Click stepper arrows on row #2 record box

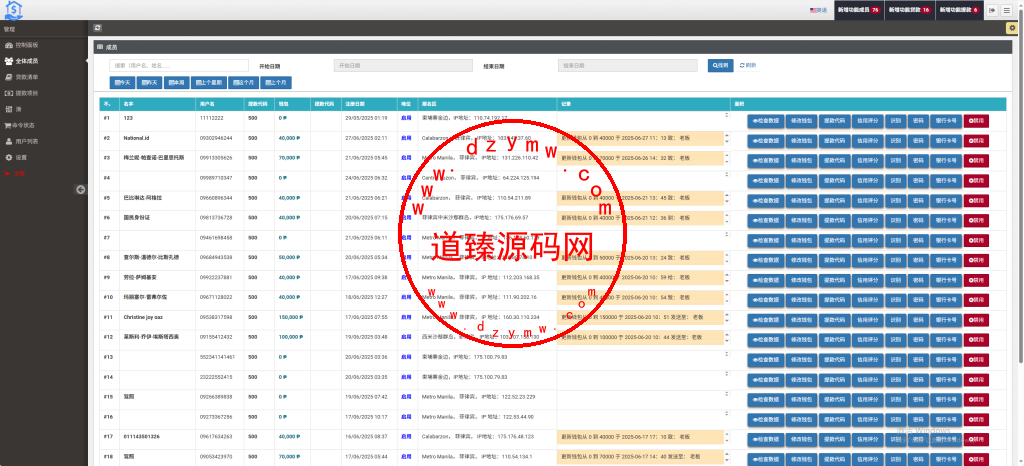[727, 138]
